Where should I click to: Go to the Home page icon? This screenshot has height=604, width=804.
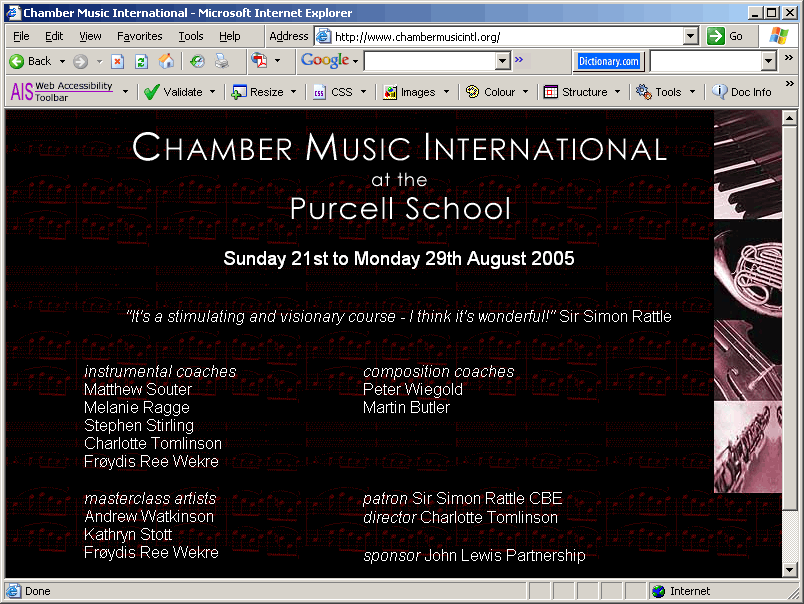(166, 61)
